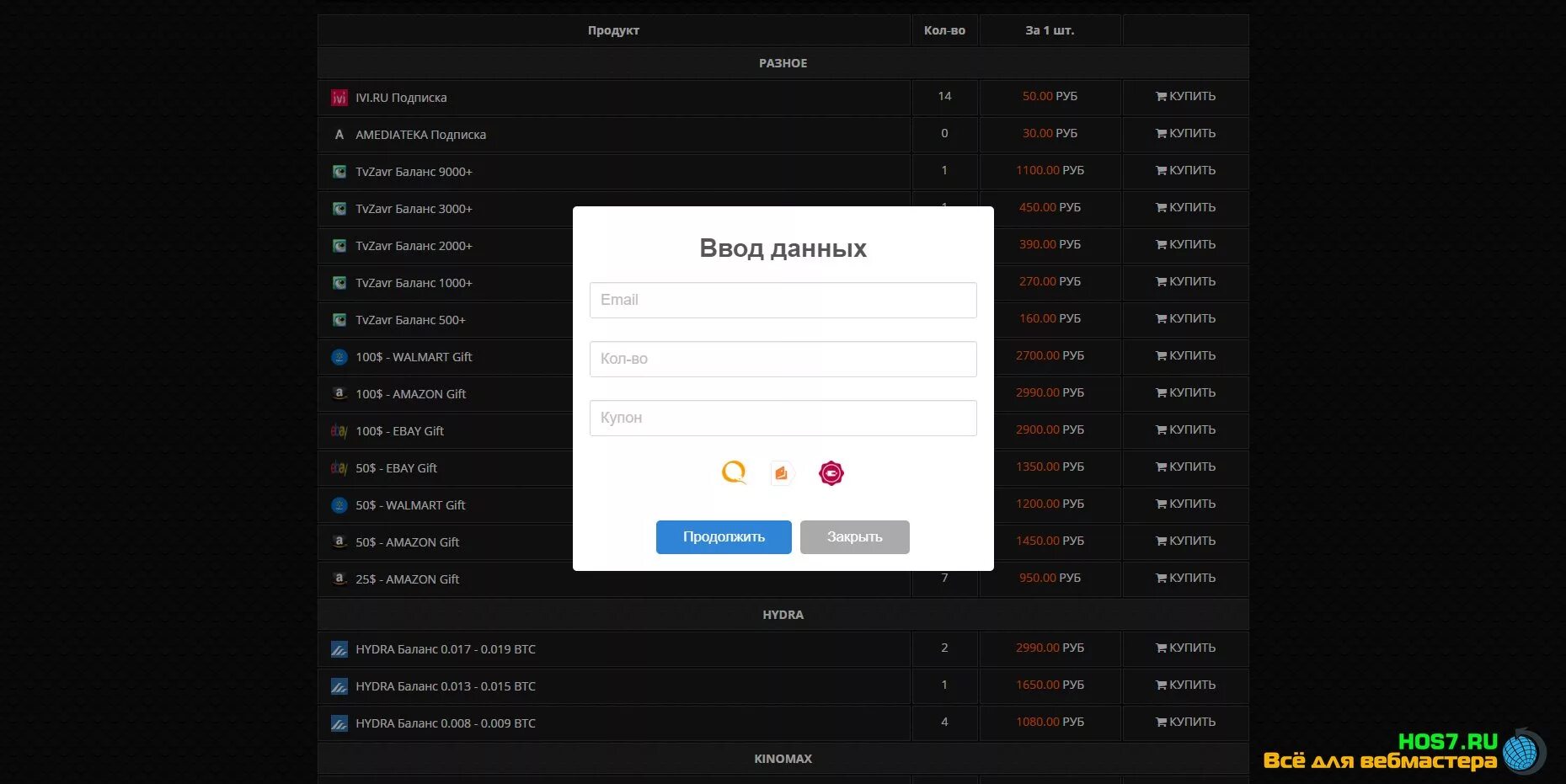This screenshot has width=1566, height=784.
Task: Click the Кол-во column header
Action: point(944,30)
